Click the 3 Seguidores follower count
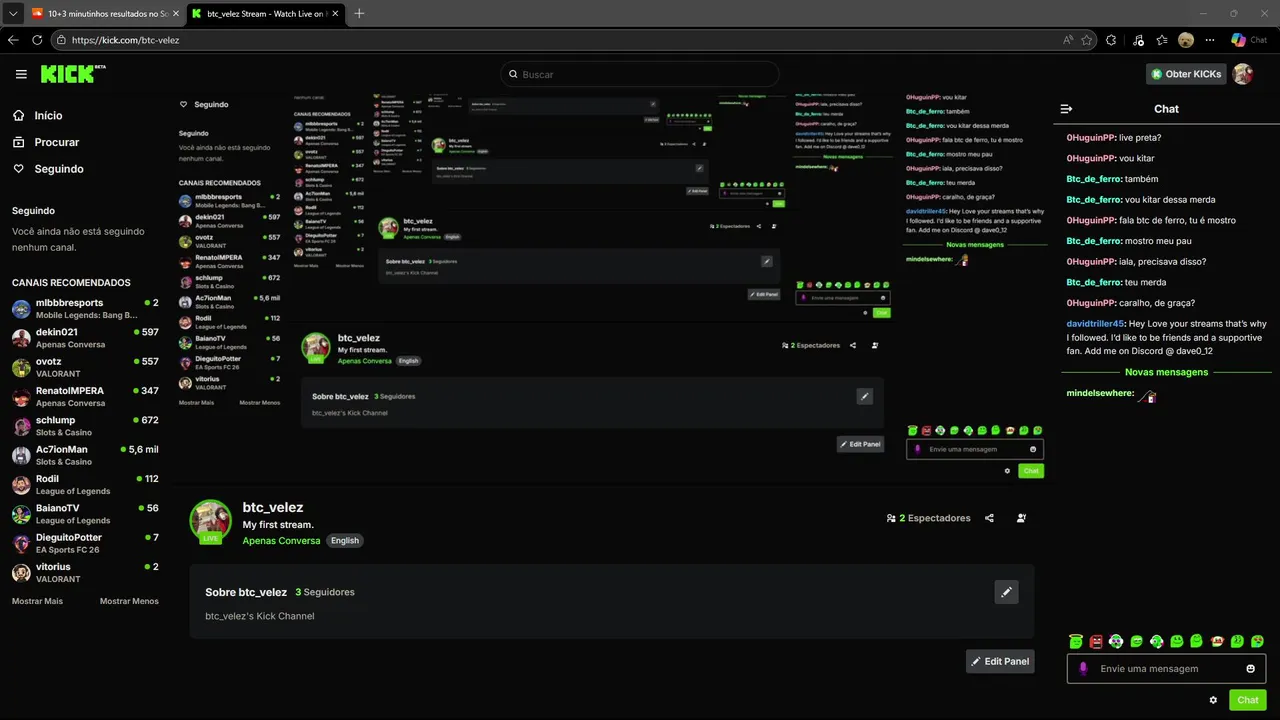Image resolution: width=1280 pixels, height=720 pixels. coord(325,592)
